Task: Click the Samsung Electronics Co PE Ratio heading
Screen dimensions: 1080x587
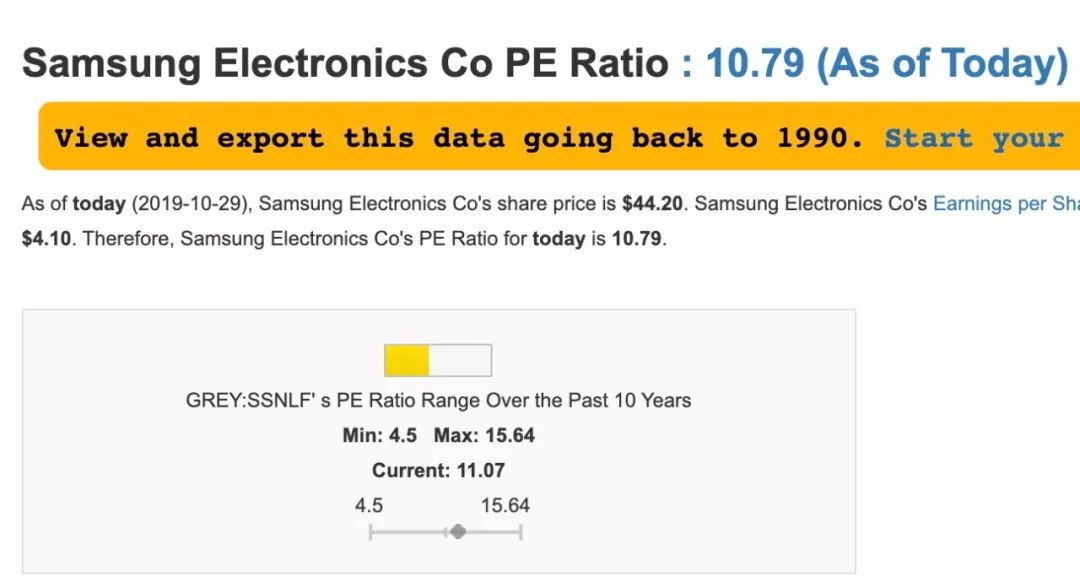Action: (345, 63)
